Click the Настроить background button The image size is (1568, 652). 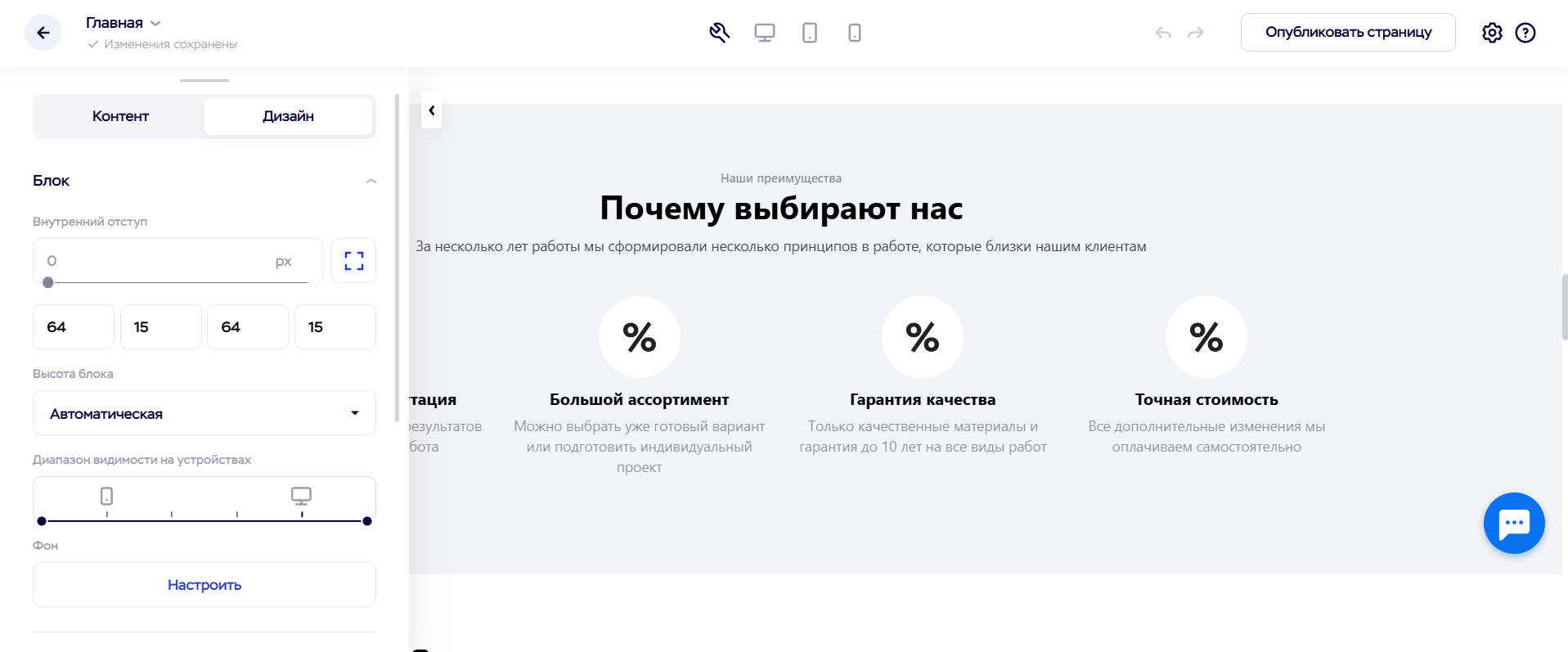(204, 585)
